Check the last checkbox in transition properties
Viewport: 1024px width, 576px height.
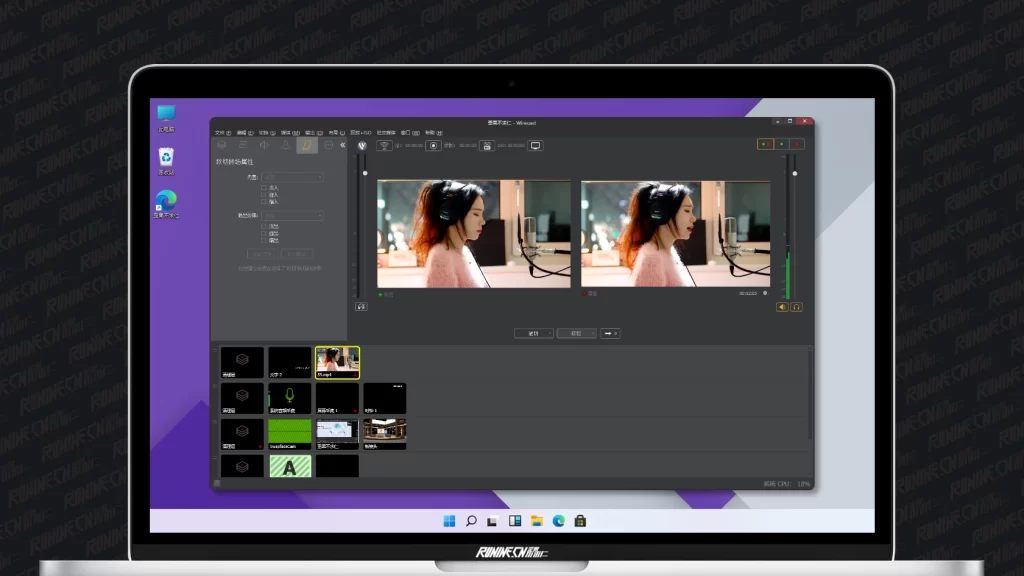(264, 240)
